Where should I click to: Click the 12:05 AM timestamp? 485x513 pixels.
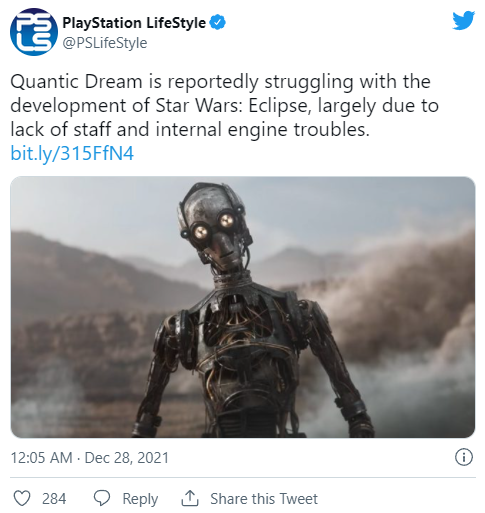click(x=41, y=458)
